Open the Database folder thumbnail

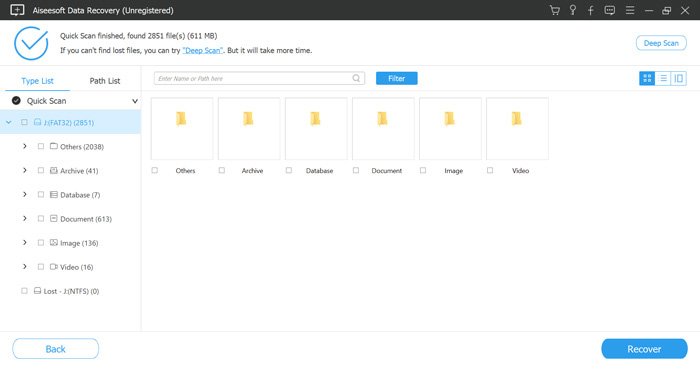click(316, 129)
